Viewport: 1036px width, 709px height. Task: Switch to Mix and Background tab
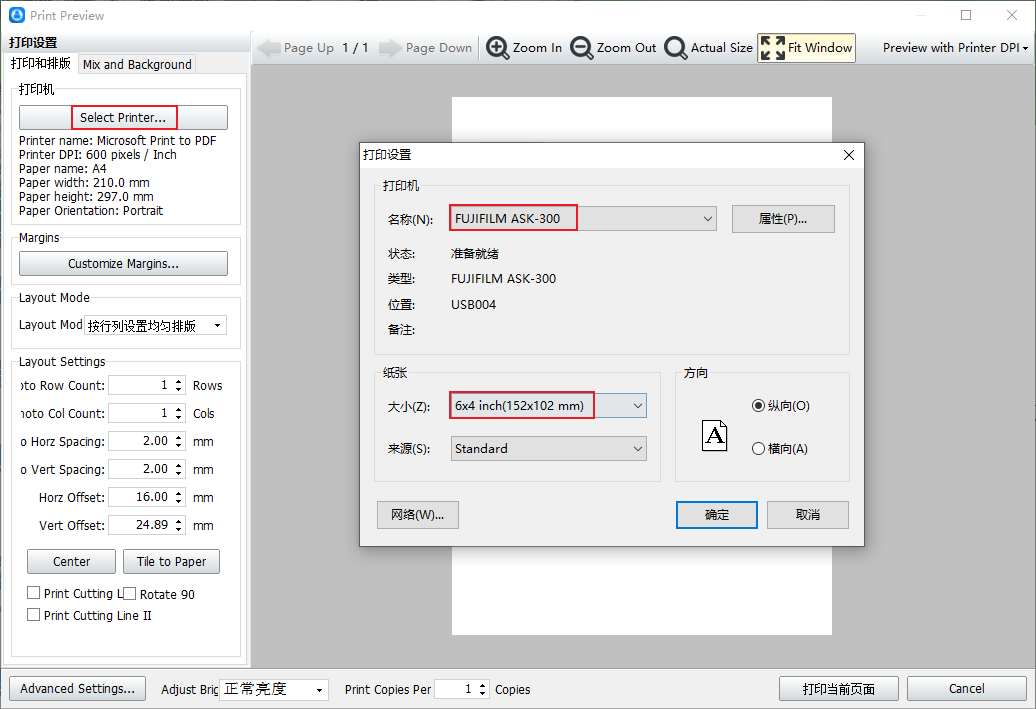[137, 64]
